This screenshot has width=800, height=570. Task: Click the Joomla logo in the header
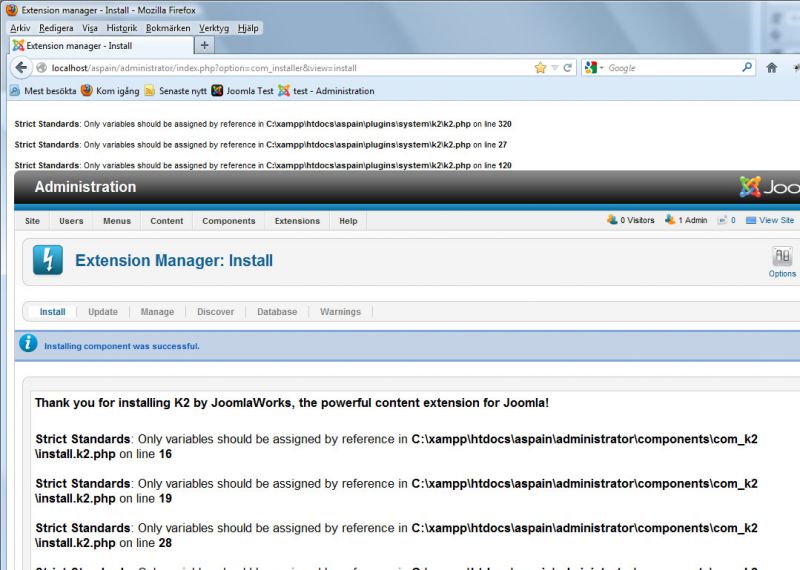769,187
